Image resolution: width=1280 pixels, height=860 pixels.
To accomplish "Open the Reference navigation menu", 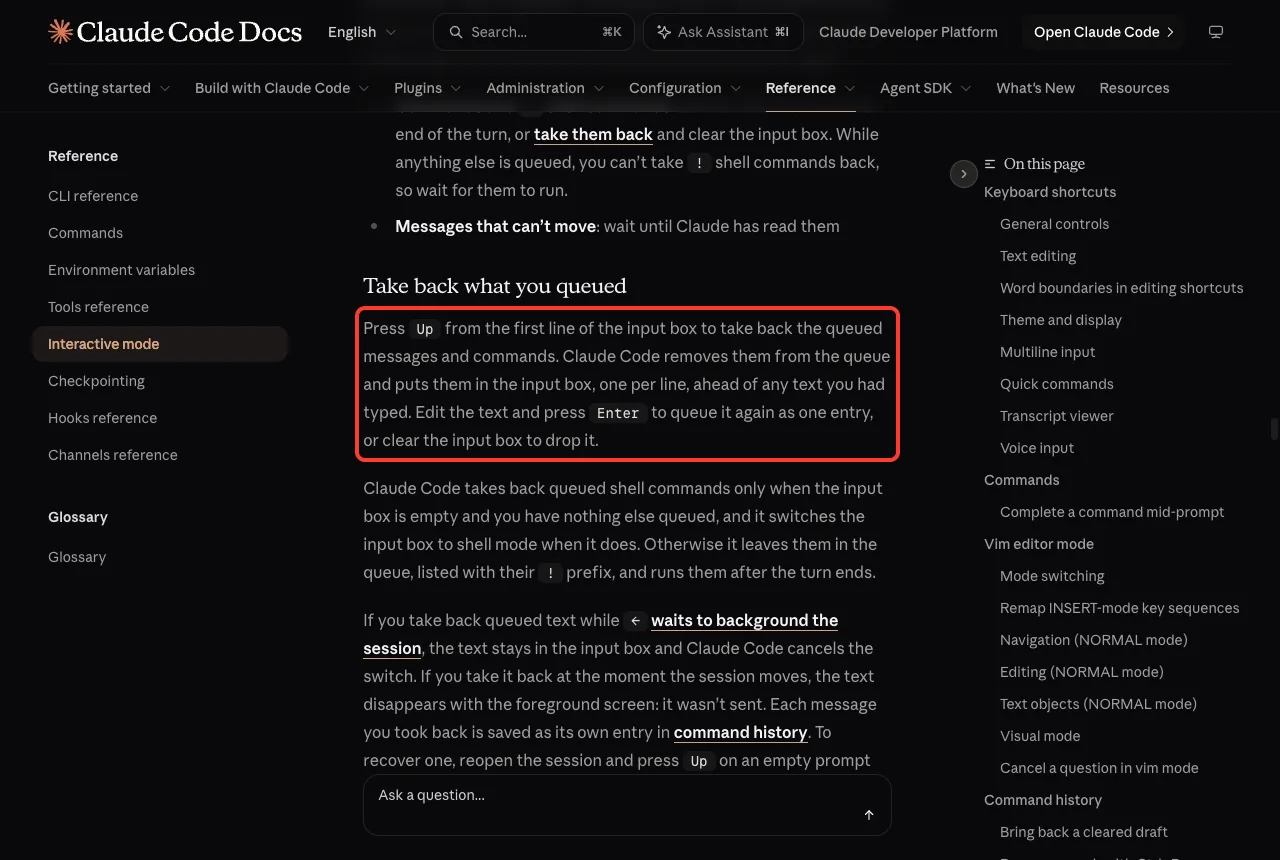I will pos(811,88).
